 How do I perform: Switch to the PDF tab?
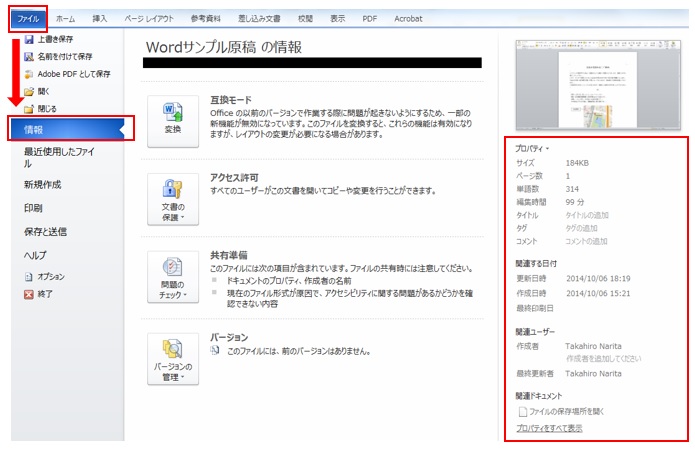[369, 19]
